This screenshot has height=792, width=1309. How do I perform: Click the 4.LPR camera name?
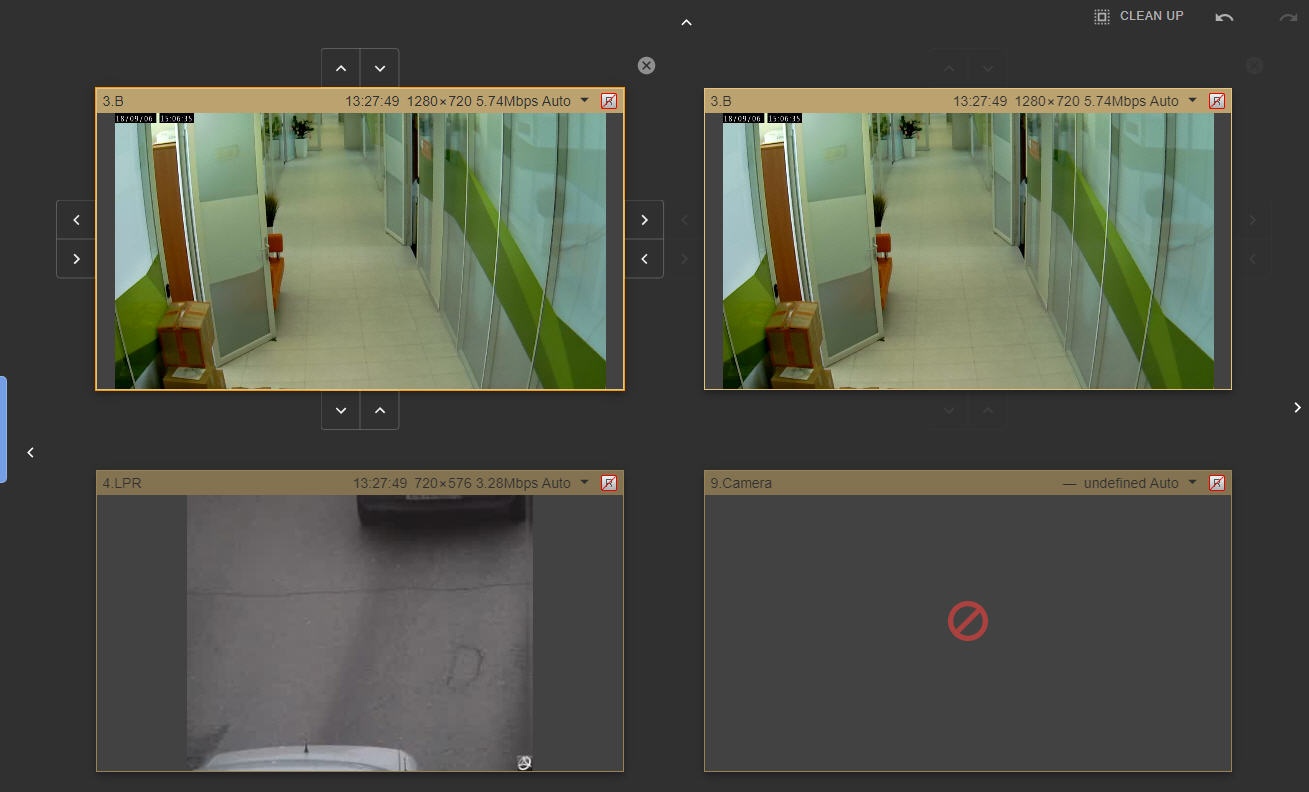122,483
